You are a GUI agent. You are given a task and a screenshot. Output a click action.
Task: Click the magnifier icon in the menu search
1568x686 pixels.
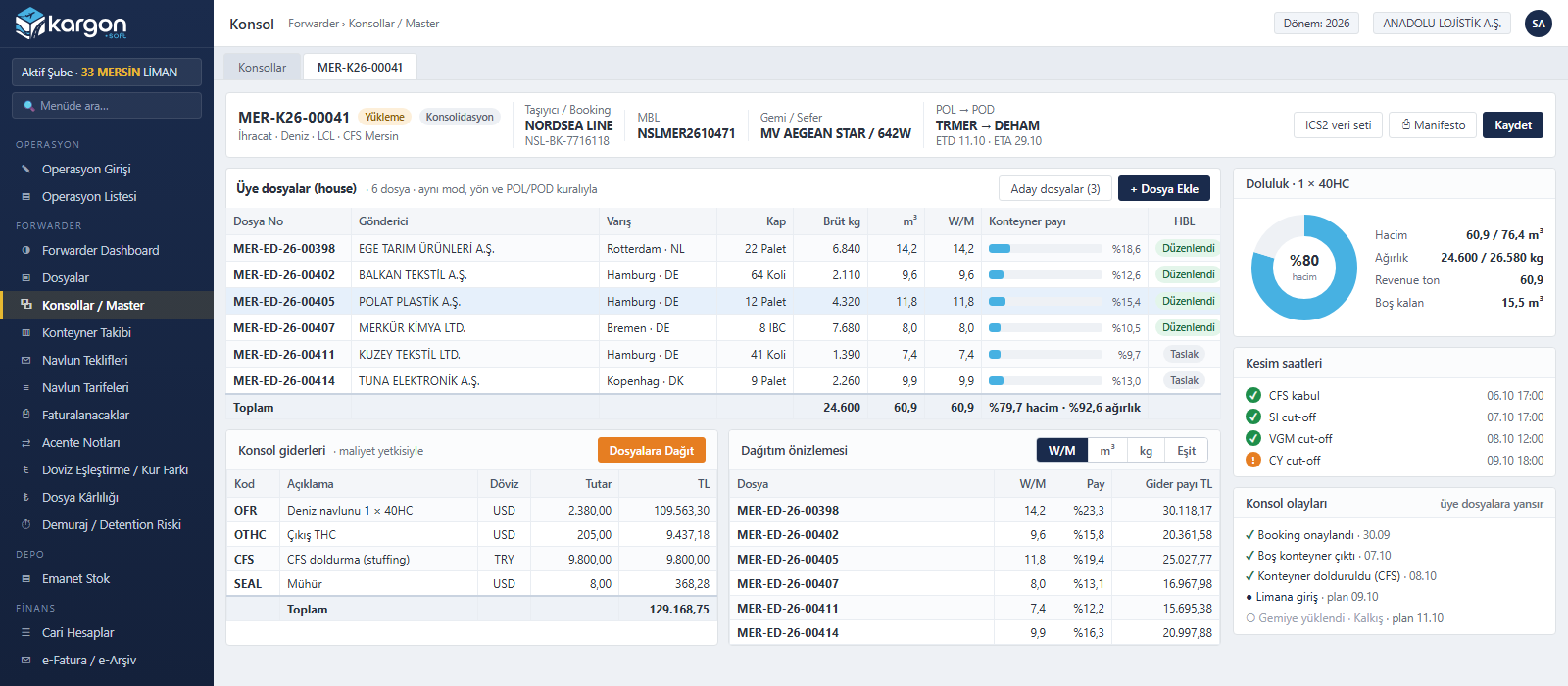click(29, 106)
